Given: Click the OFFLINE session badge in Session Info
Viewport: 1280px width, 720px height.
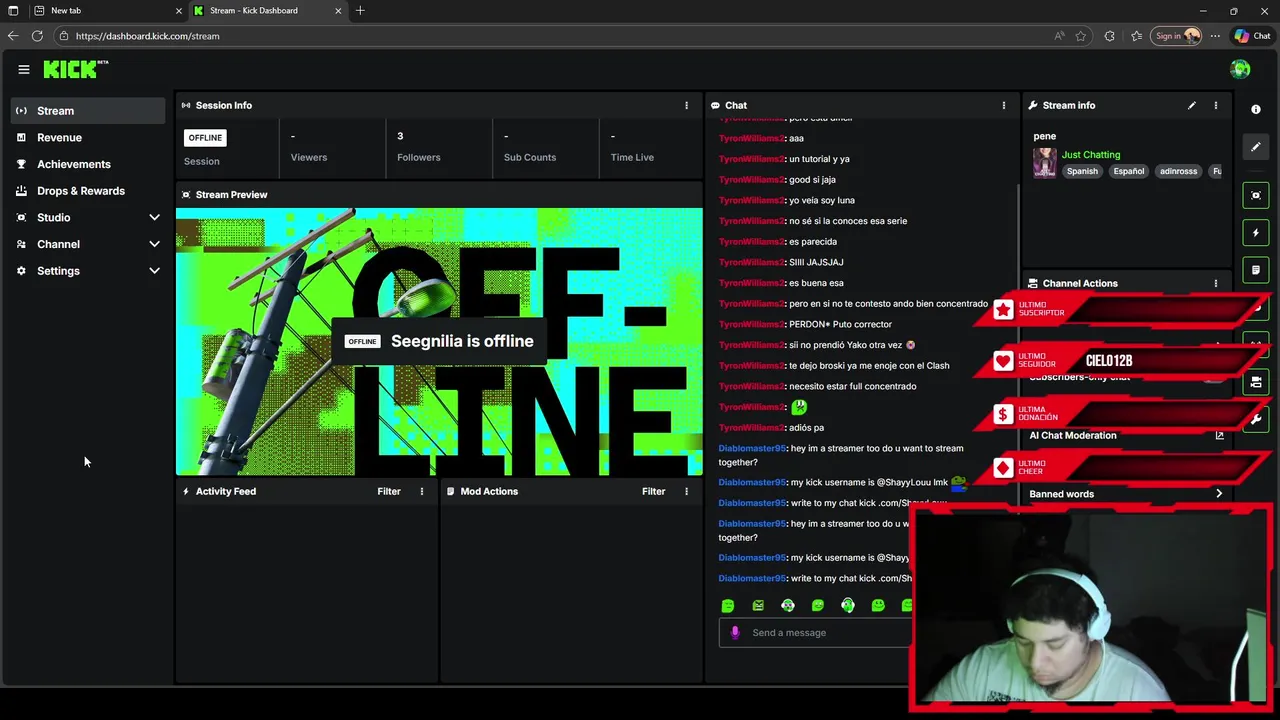Looking at the screenshot, I should (x=205, y=138).
